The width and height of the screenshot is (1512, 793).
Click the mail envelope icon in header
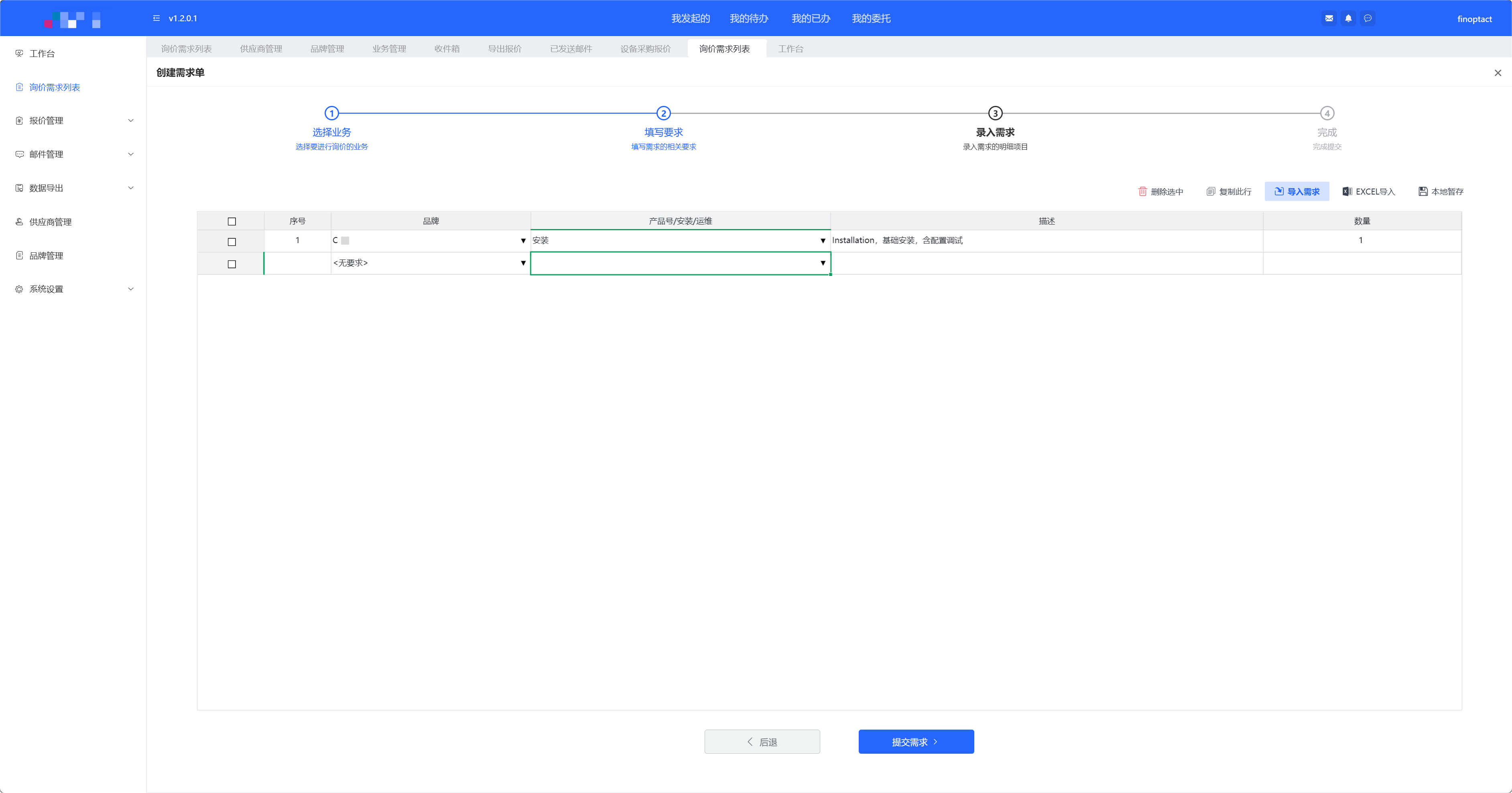[x=1329, y=18]
